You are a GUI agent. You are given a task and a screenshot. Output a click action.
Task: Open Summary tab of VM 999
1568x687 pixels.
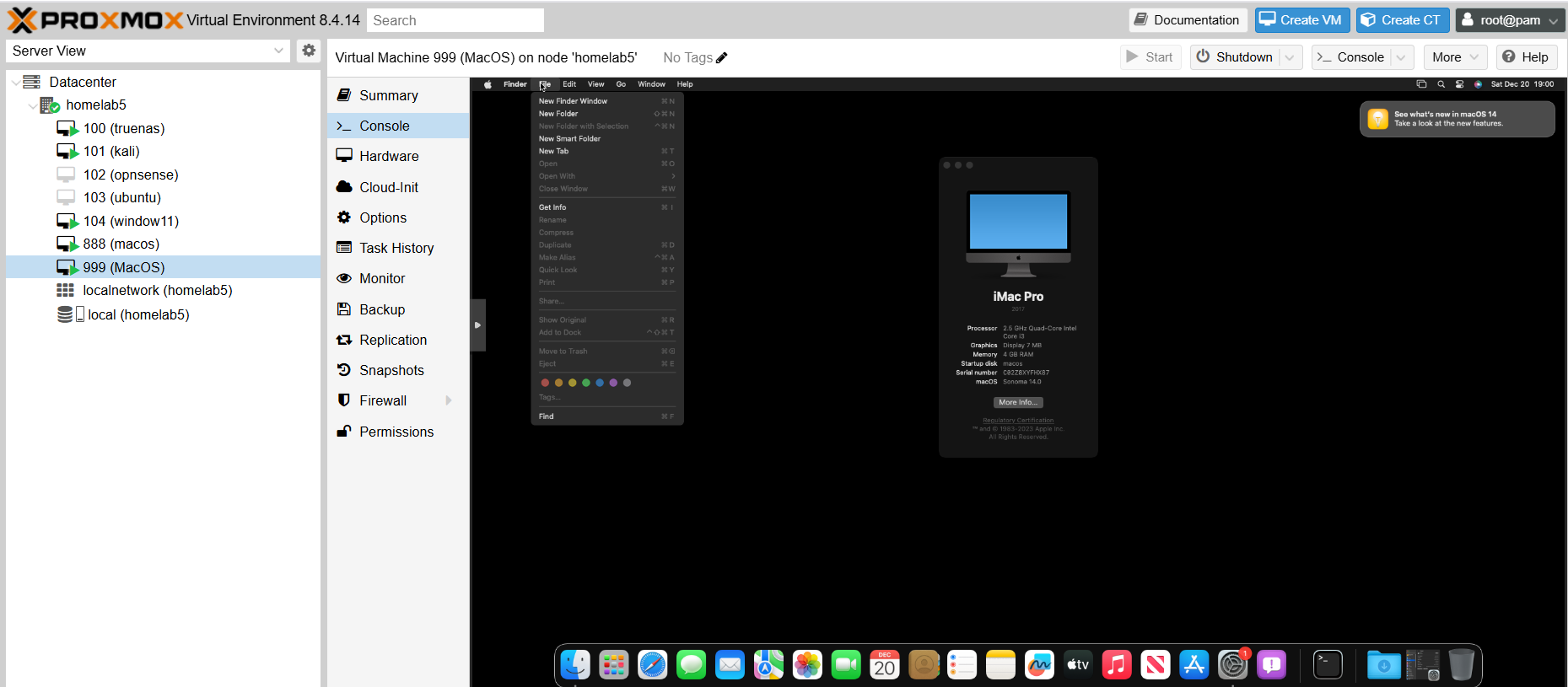398,95
